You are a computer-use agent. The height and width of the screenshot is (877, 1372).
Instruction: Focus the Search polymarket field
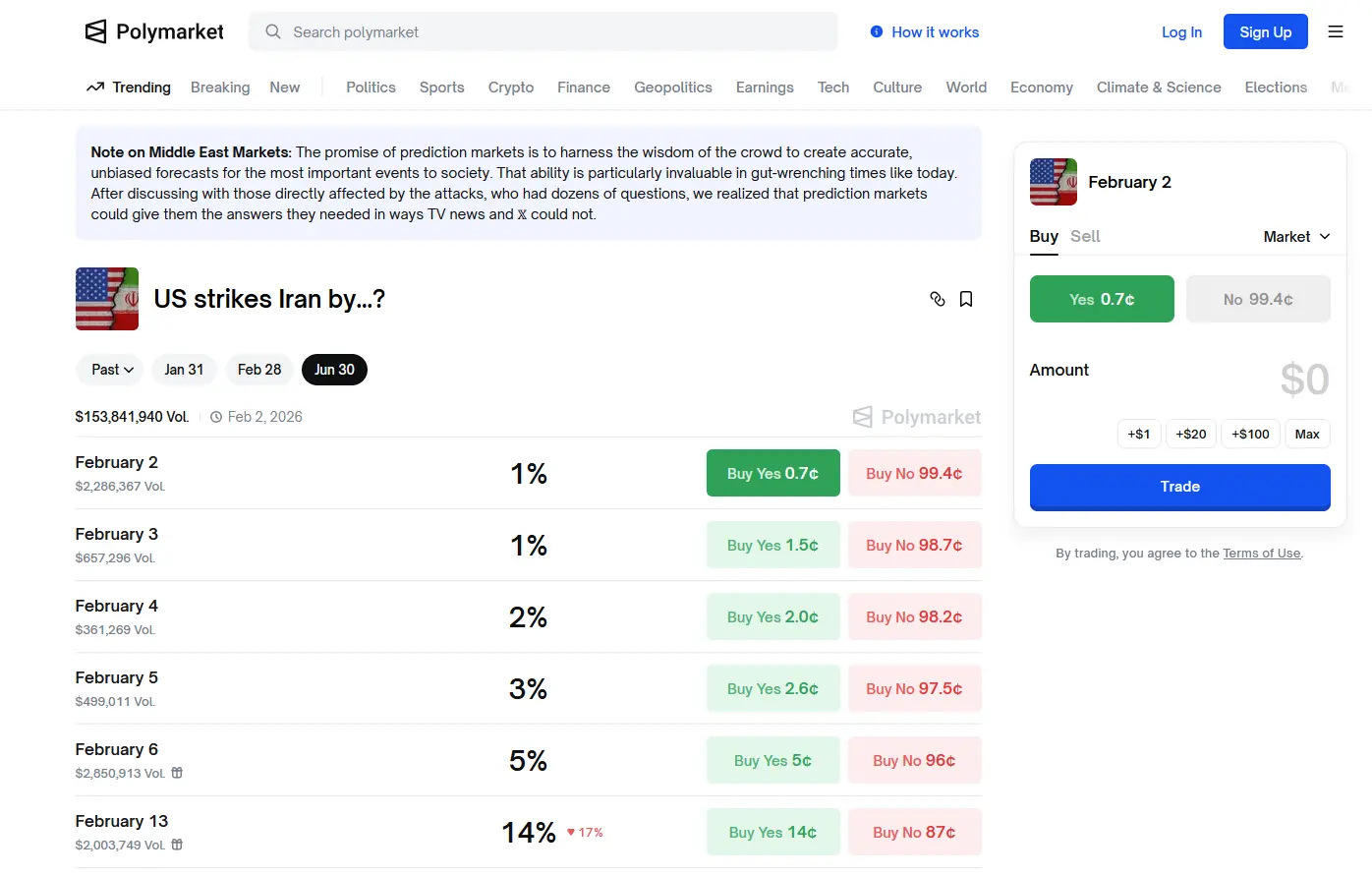550,31
